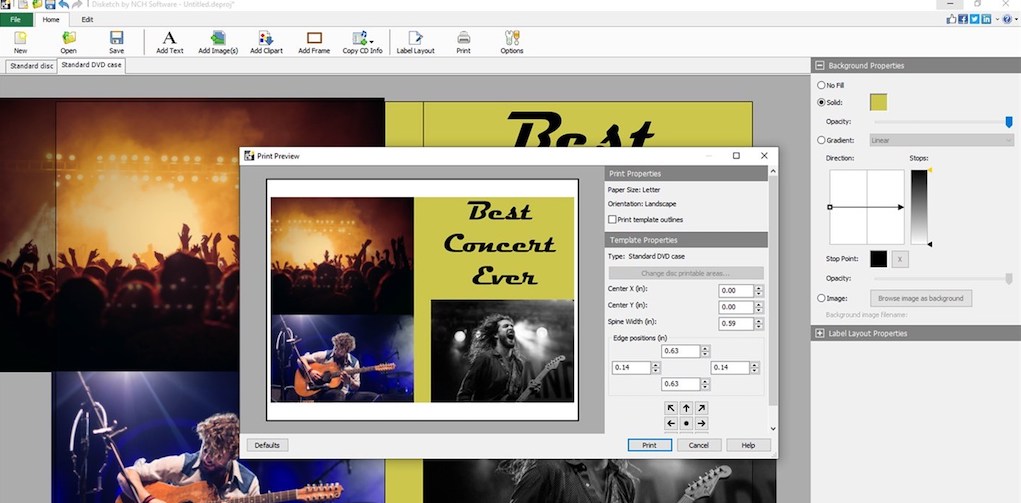
Task: Switch to the Standard disc tab
Action: (30, 66)
